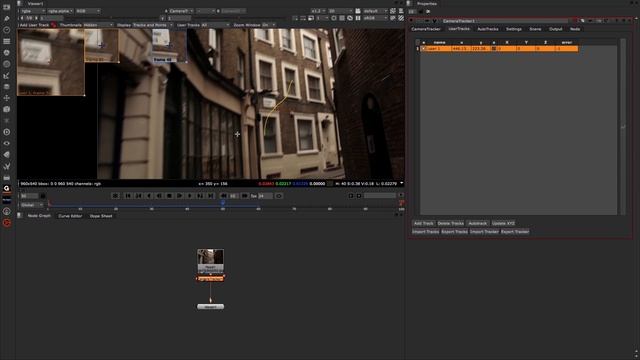640x360 pixels.
Task: Click the Import Tracks button
Action: click(426, 231)
